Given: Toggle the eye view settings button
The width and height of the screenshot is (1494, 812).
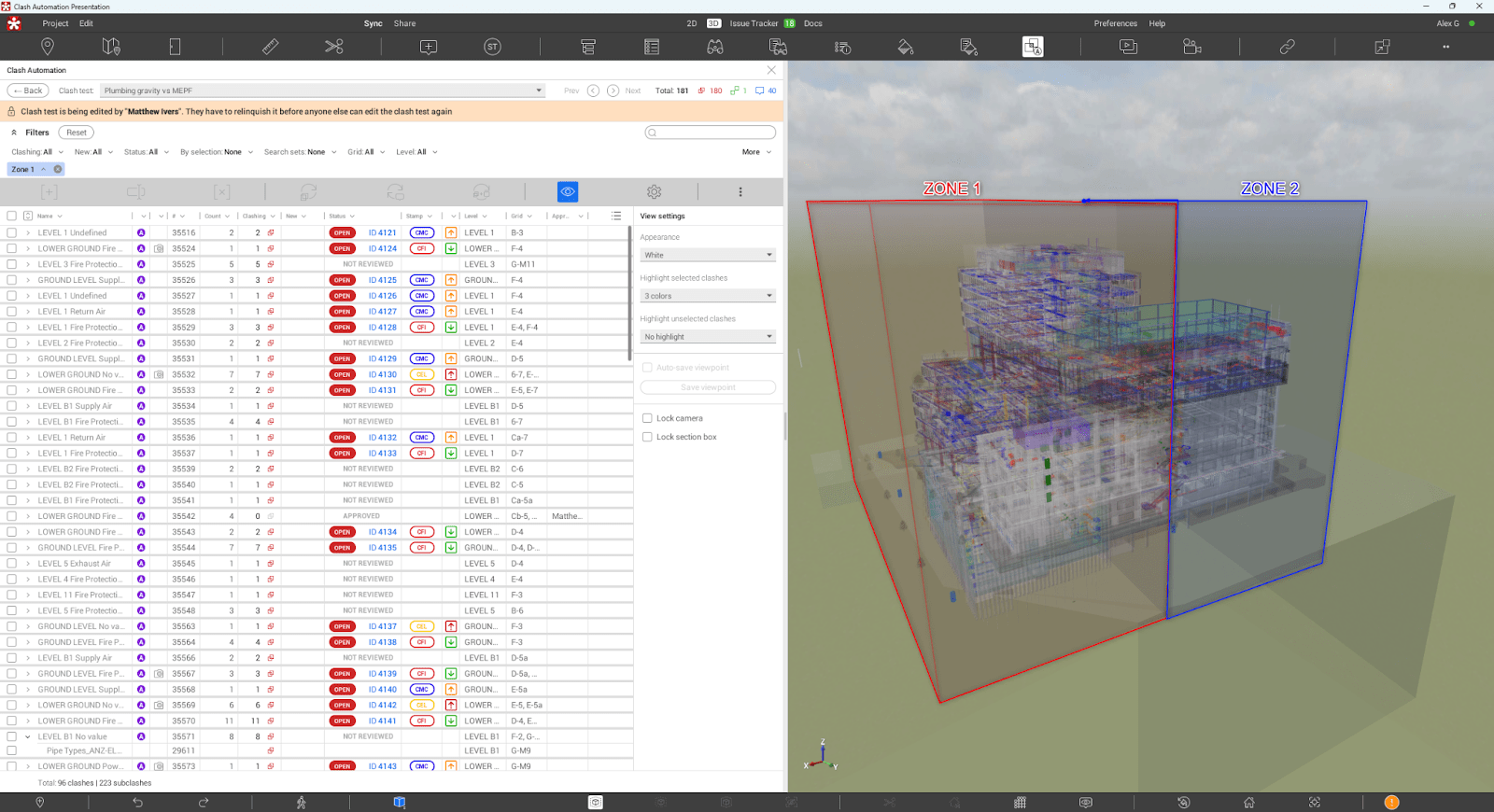Looking at the screenshot, I should tap(568, 191).
